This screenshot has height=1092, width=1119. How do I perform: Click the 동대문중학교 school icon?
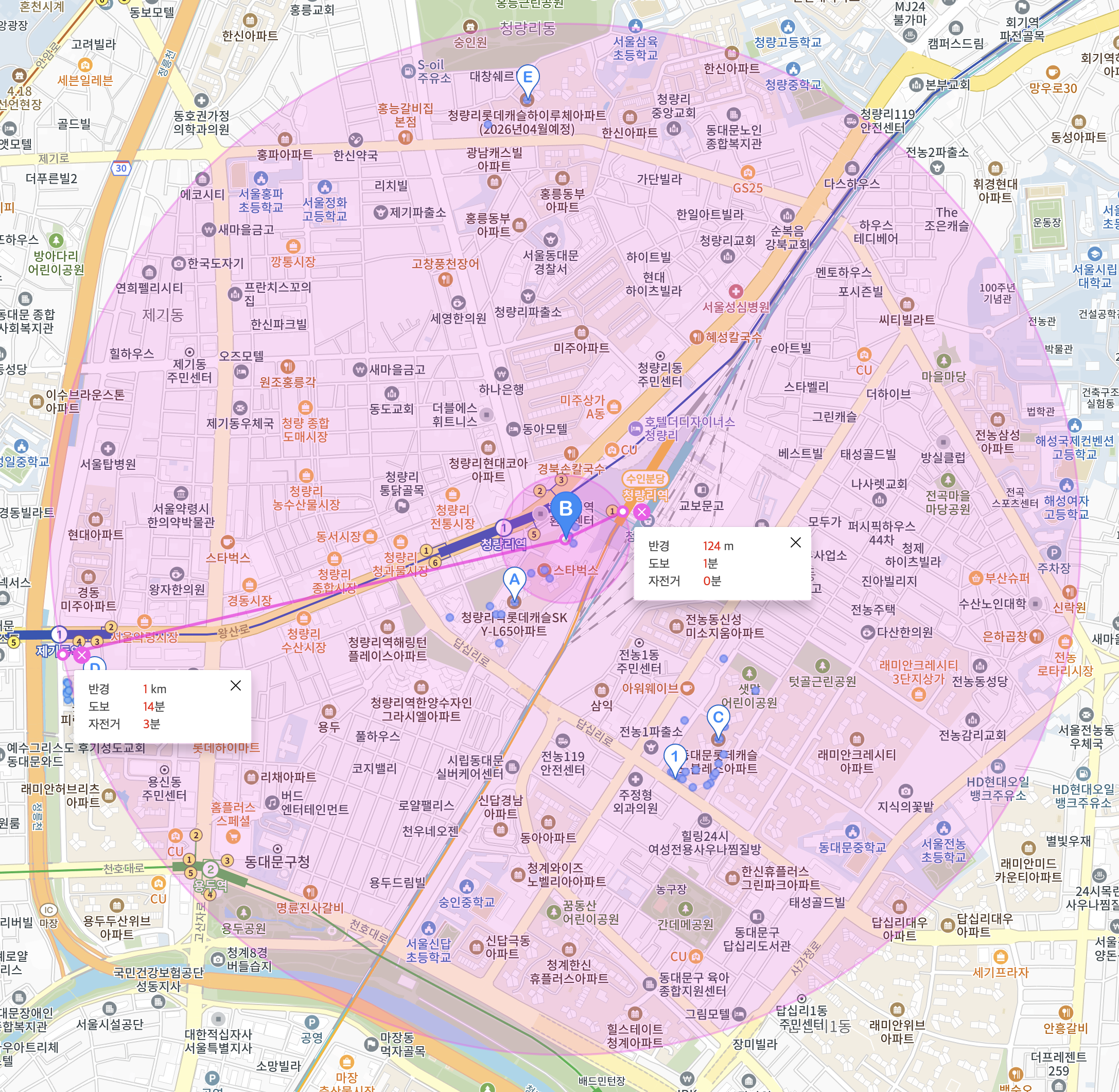click(852, 831)
